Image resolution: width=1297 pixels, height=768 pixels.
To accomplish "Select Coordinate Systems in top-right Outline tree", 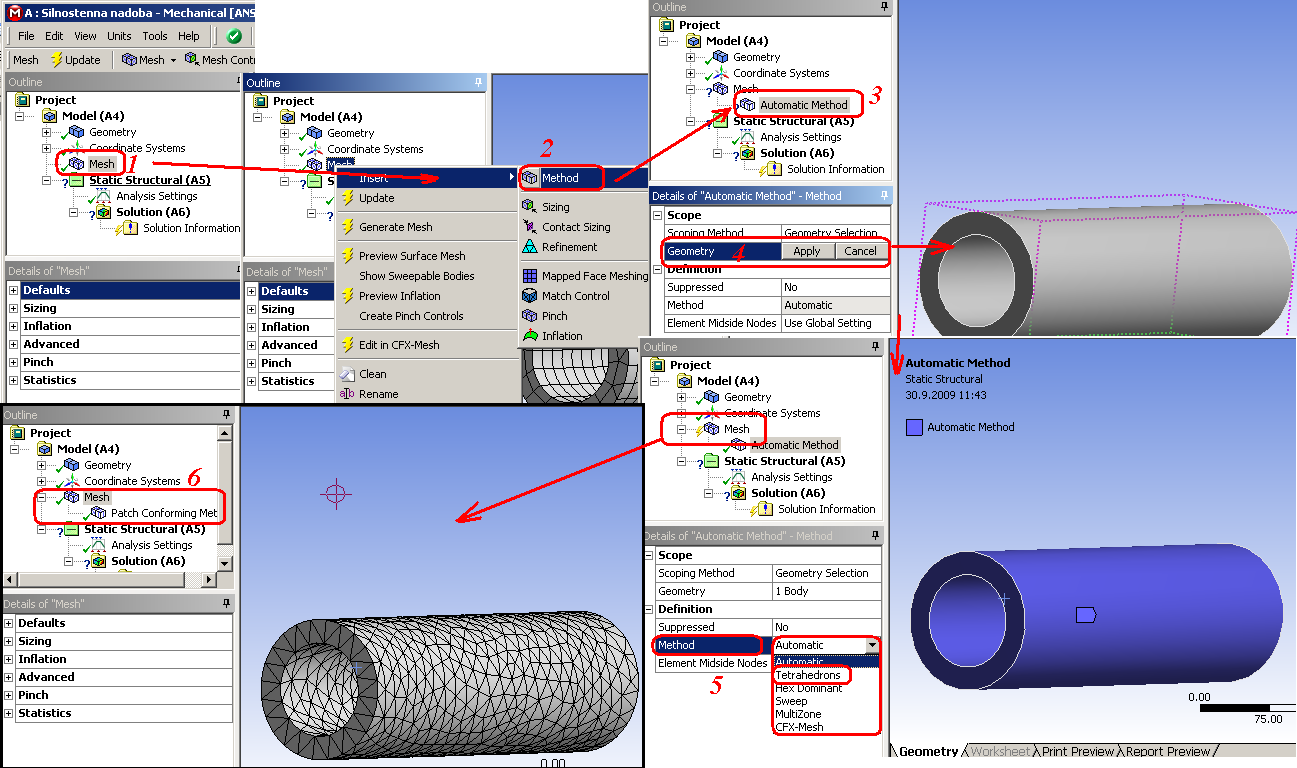I will [x=781, y=73].
